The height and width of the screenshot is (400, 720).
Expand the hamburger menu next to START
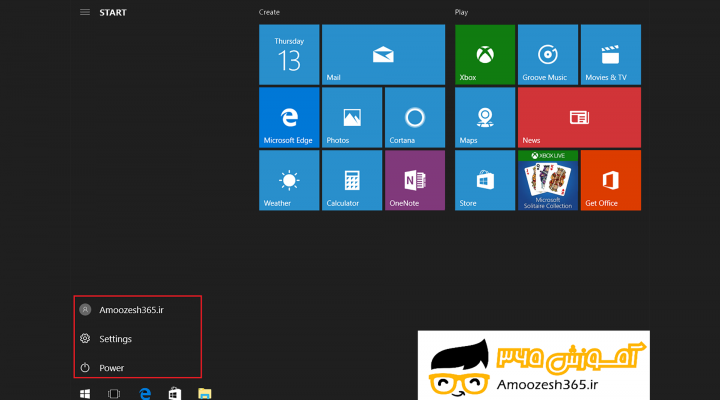click(85, 12)
